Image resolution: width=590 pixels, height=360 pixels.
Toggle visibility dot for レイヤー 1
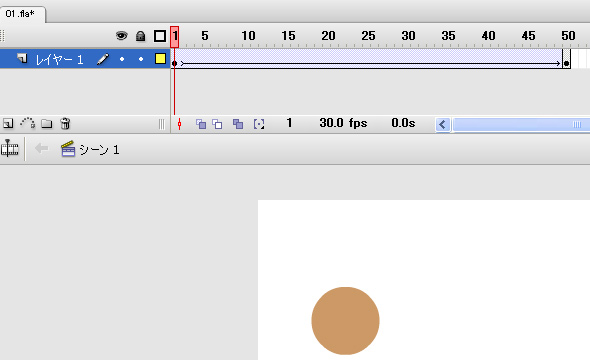tap(122, 59)
